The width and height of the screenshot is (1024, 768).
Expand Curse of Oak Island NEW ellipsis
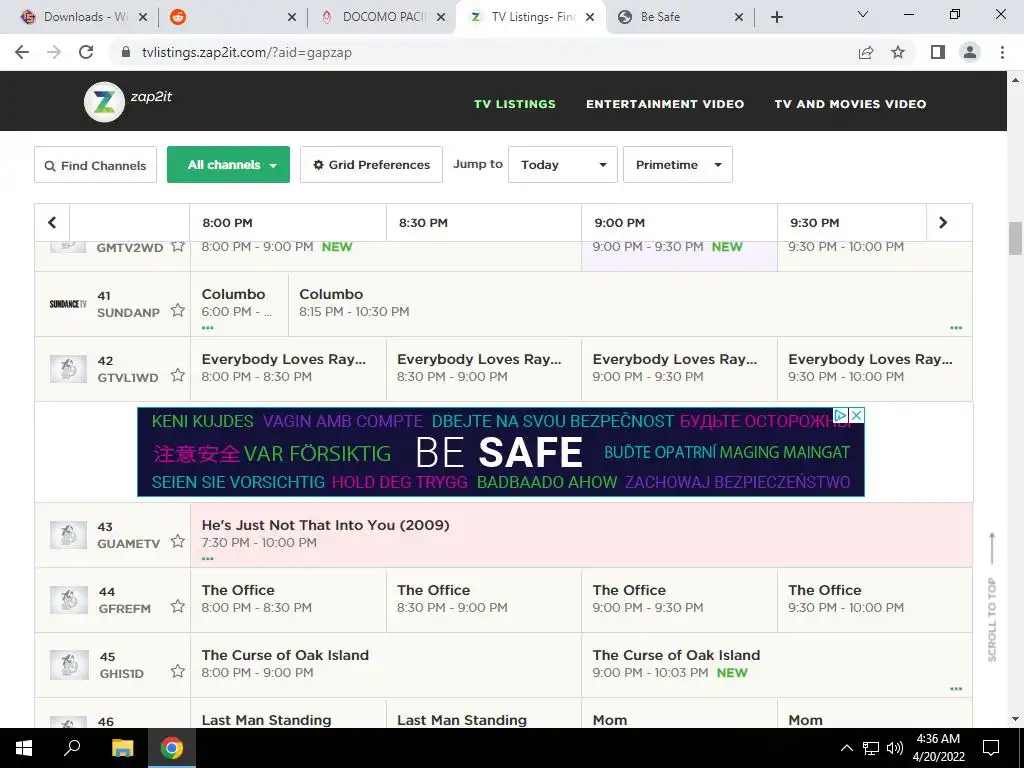956,689
